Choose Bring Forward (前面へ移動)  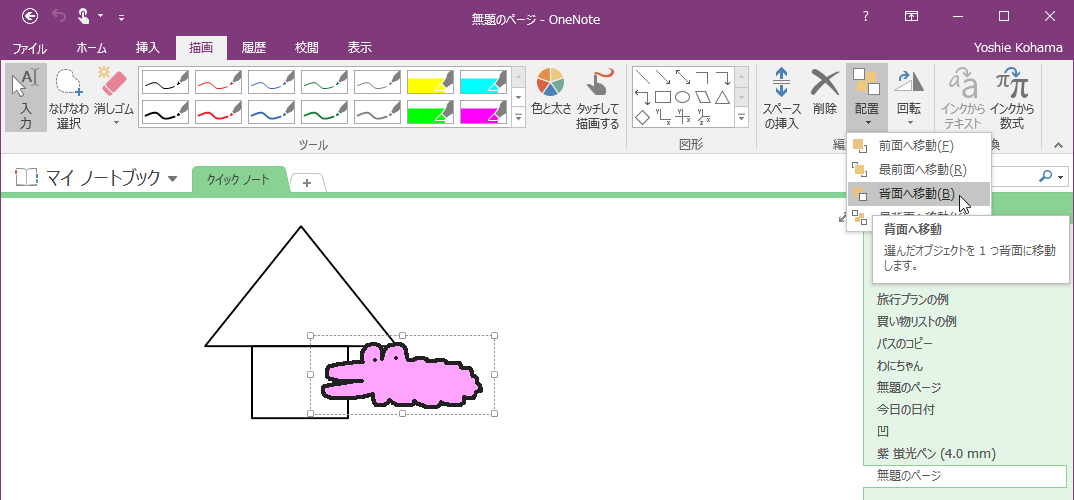coord(919,146)
